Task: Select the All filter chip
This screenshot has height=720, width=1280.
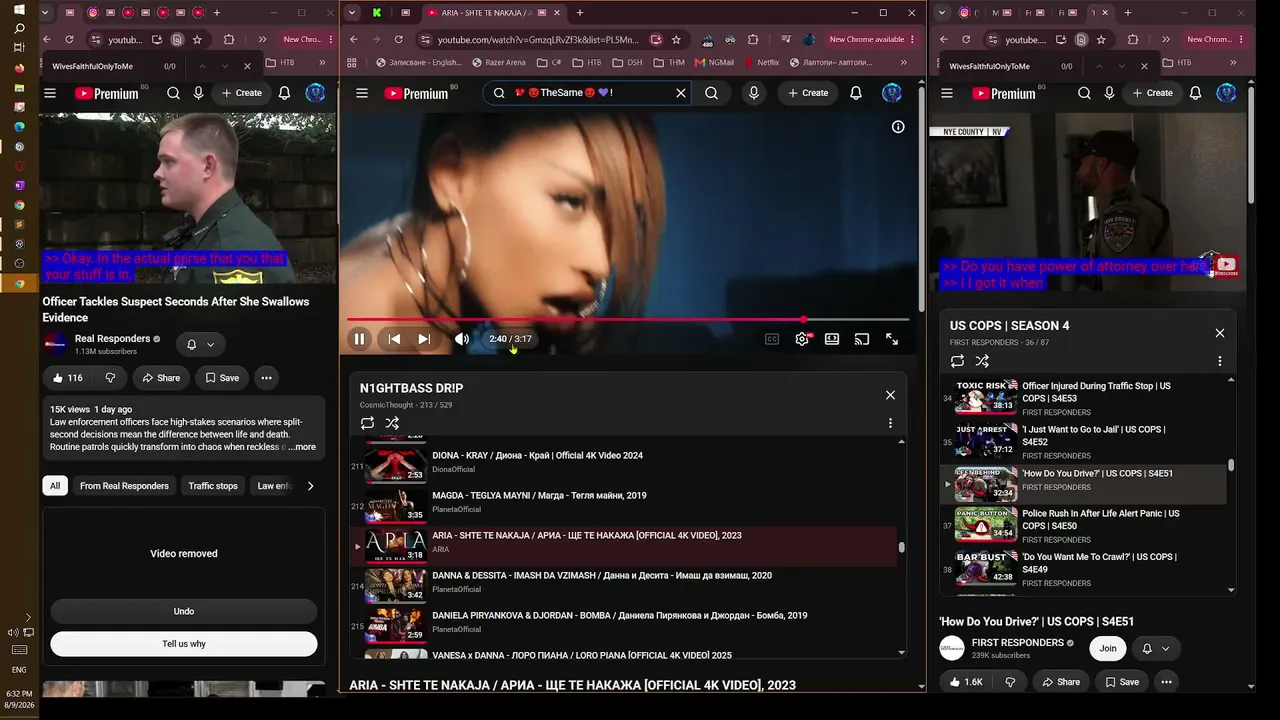Action: pyautogui.click(x=55, y=486)
